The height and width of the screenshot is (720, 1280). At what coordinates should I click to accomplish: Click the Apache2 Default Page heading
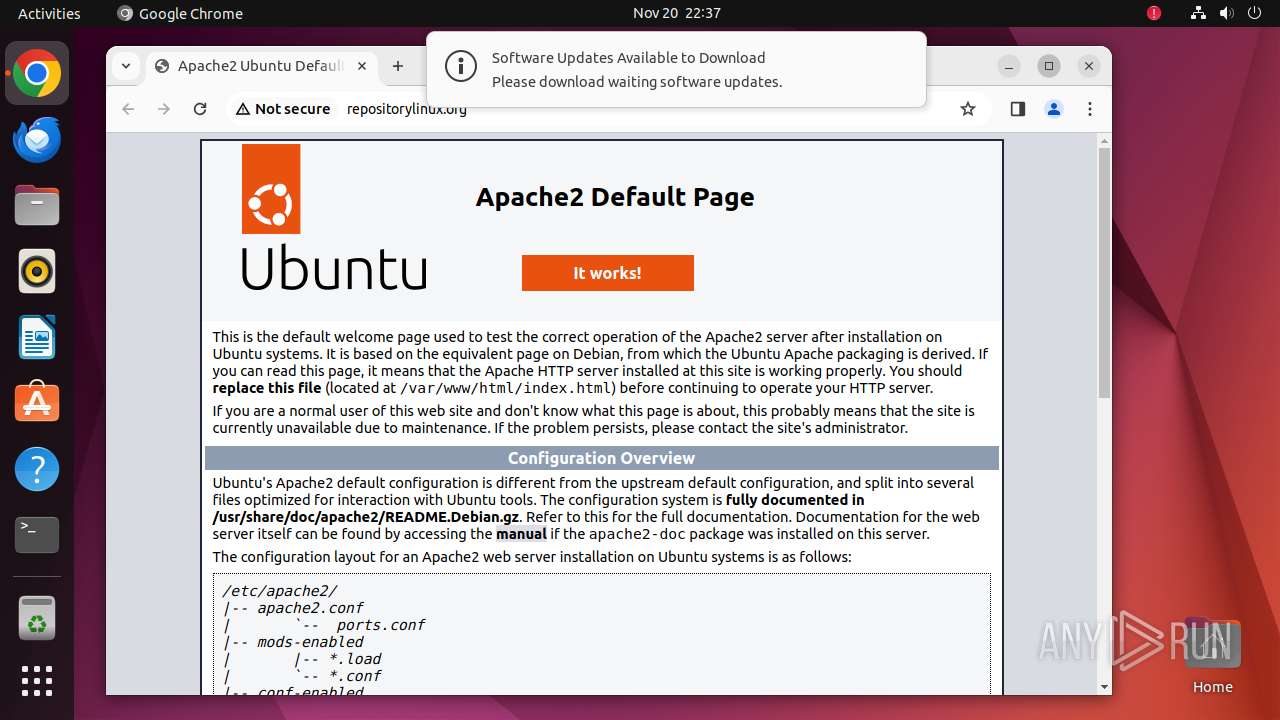[x=615, y=197]
